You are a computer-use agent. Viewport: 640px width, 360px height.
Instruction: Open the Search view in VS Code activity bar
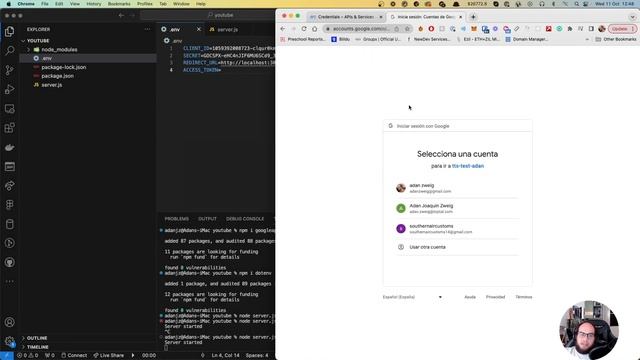pos(9,51)
